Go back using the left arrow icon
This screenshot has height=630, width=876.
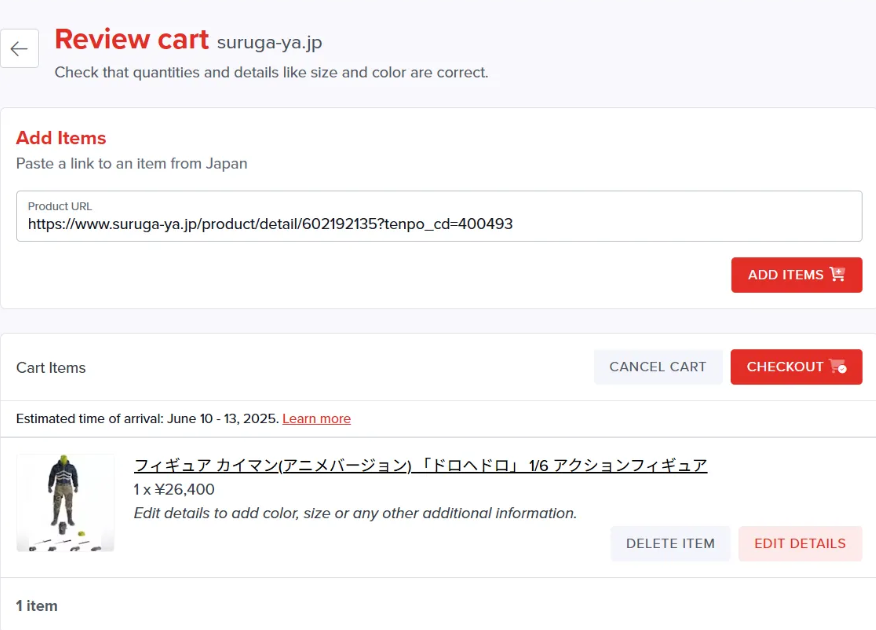coord(19,49)
